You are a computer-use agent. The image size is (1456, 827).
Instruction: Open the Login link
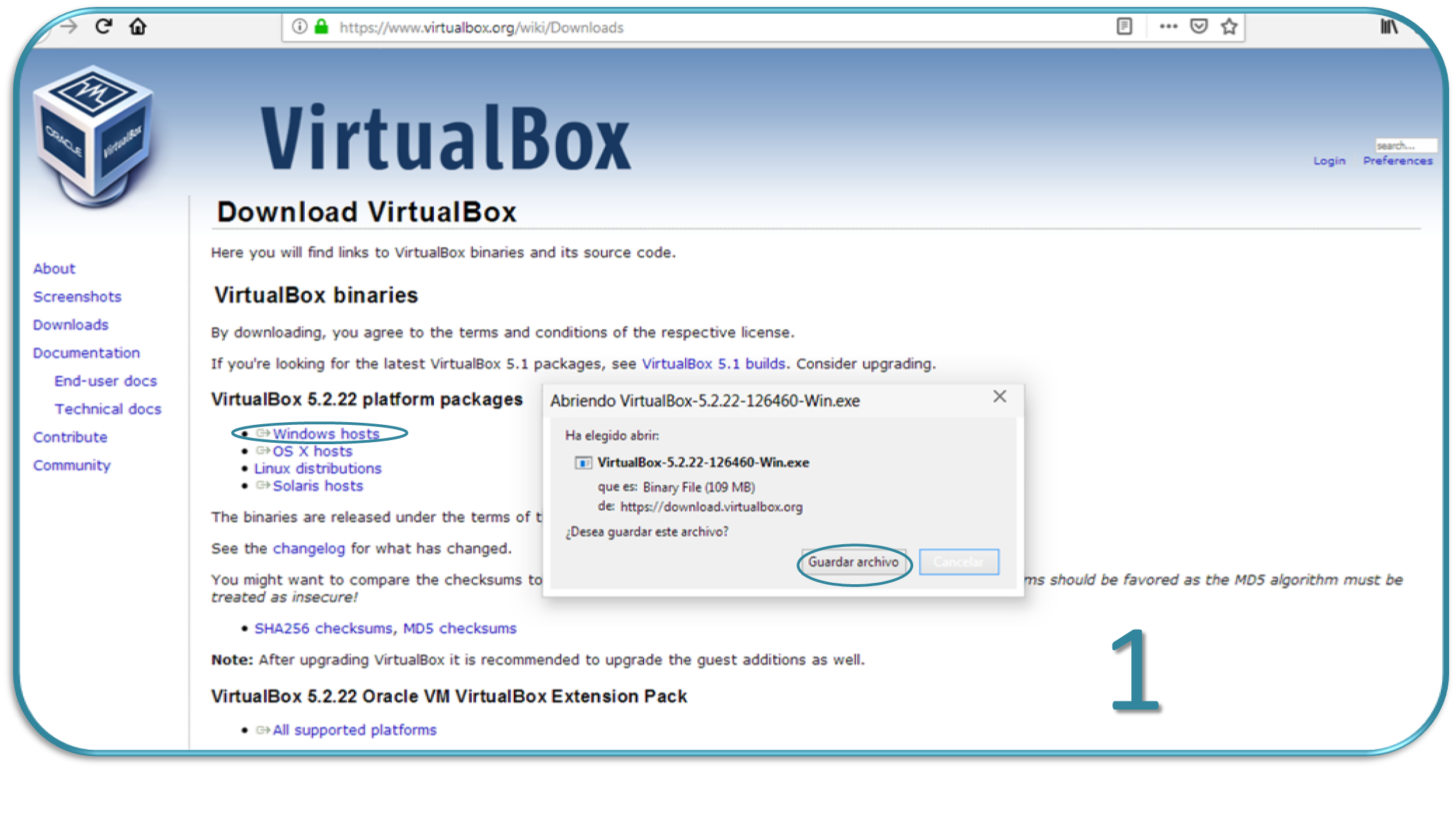(x=1329, y=161)
